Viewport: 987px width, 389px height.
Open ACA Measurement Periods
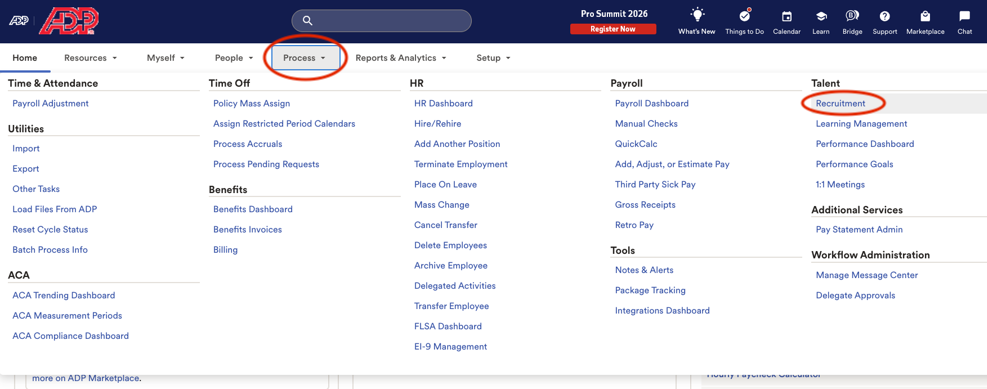(x=67, y=315)
